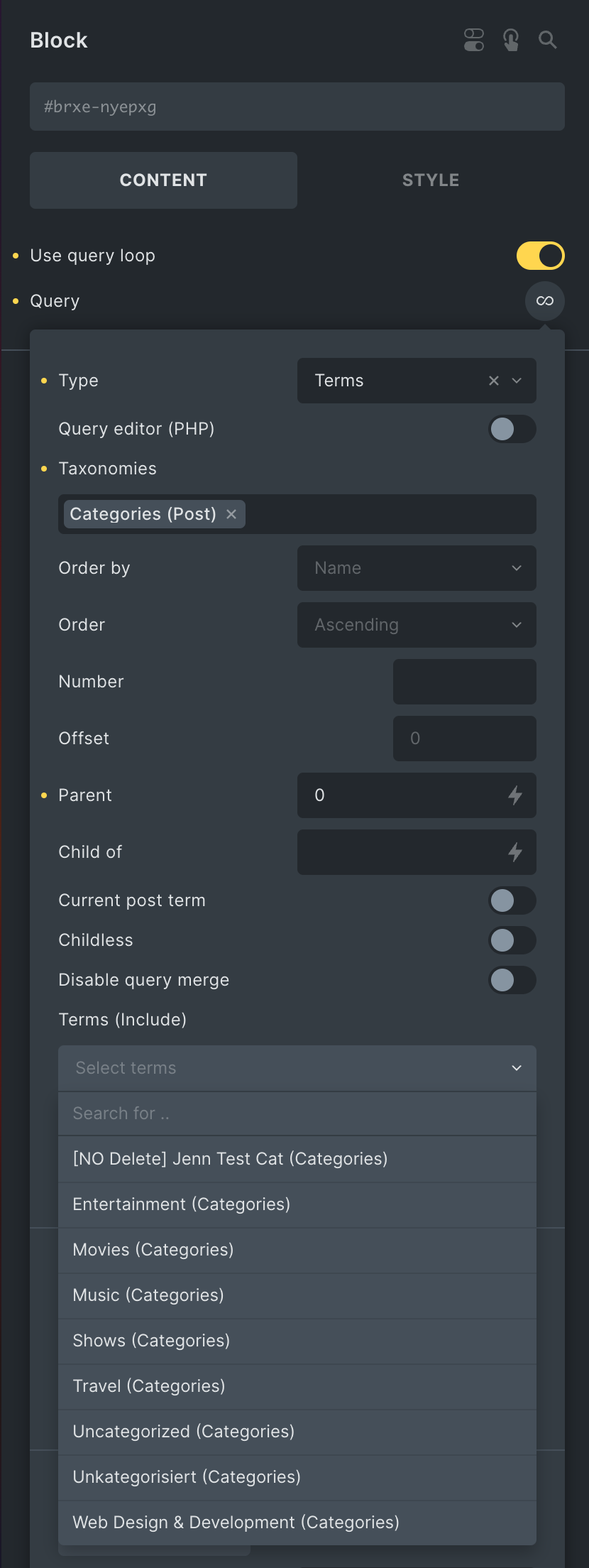Switch to the CONTENT tab
Viewport: 589px width, 1568px height.
tap(163, 180)
